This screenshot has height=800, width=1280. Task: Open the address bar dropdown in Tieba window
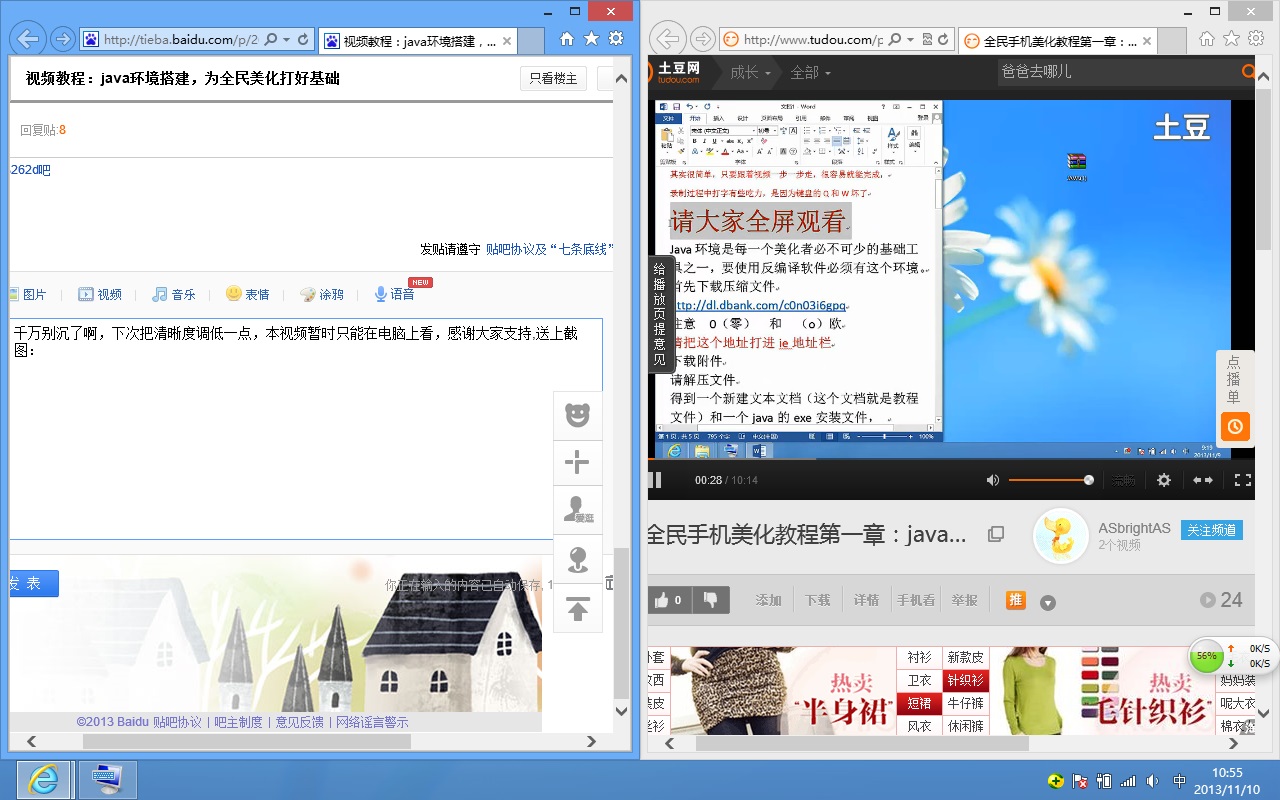point(287,40)
